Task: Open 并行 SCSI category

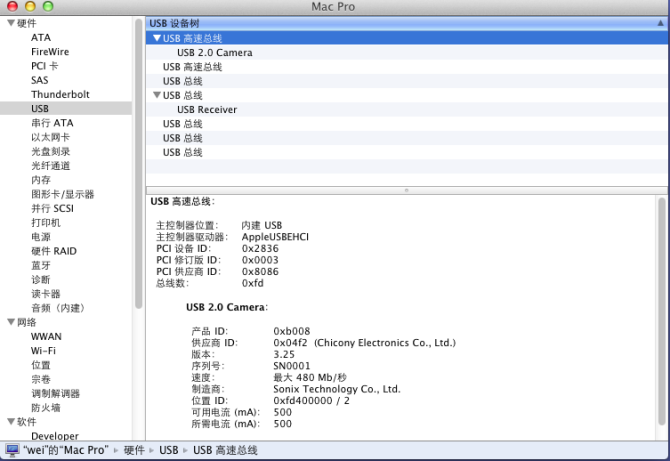Action: 53,208
